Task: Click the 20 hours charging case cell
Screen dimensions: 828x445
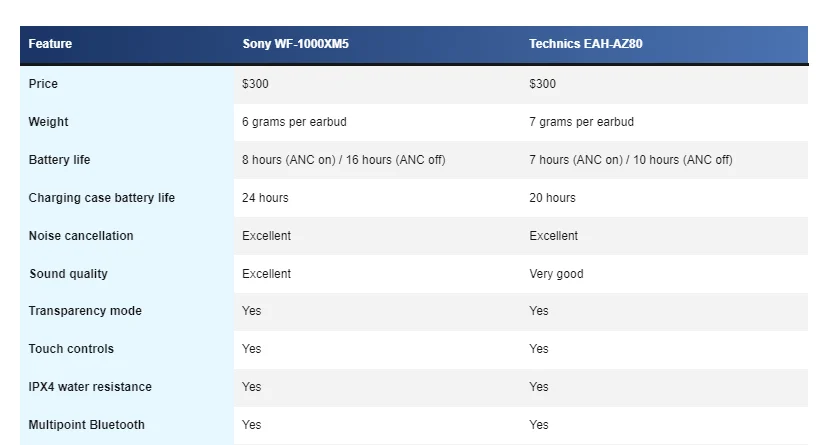Action: 552,198
